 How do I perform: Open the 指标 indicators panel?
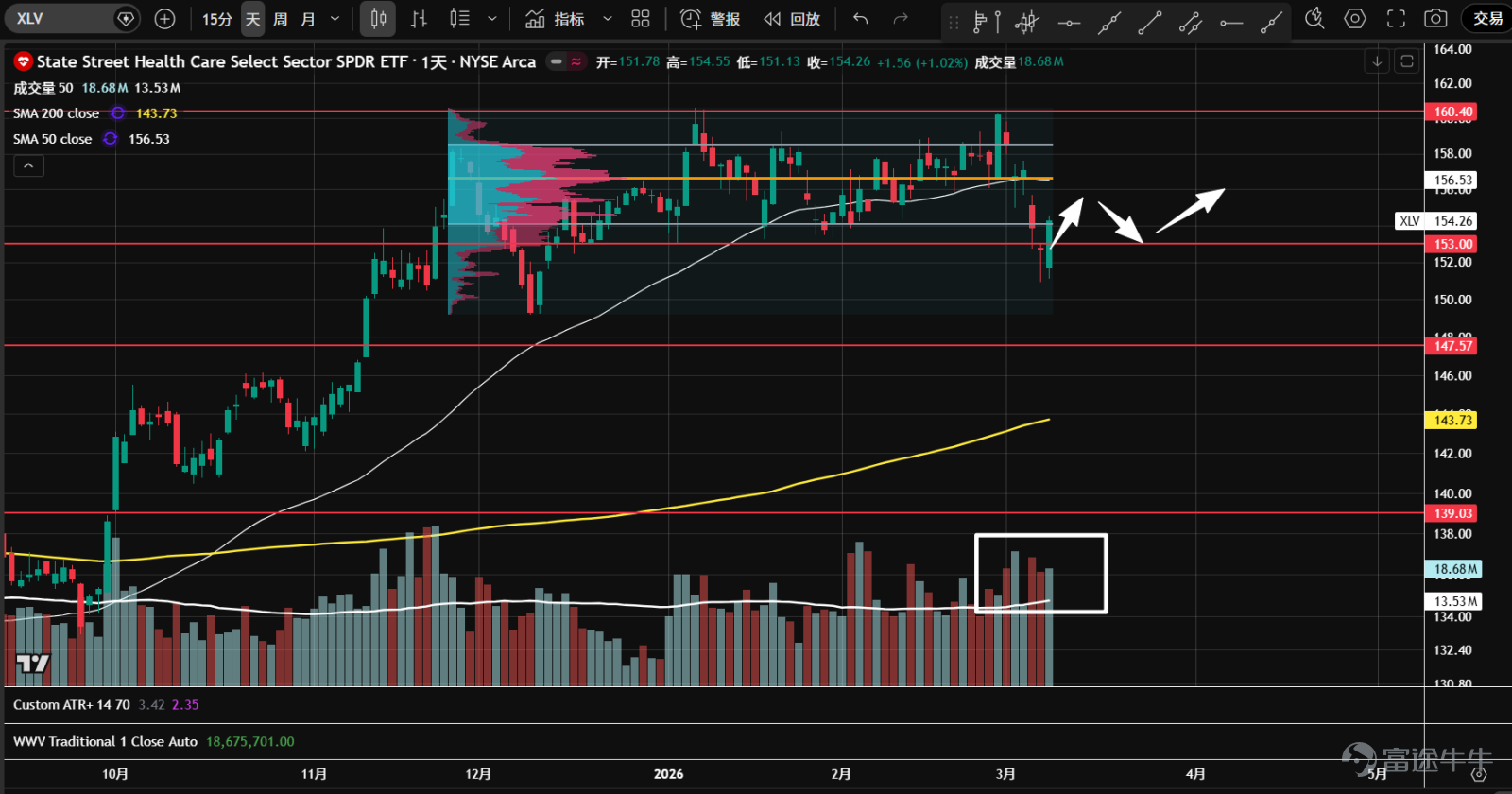click(556, 19)
